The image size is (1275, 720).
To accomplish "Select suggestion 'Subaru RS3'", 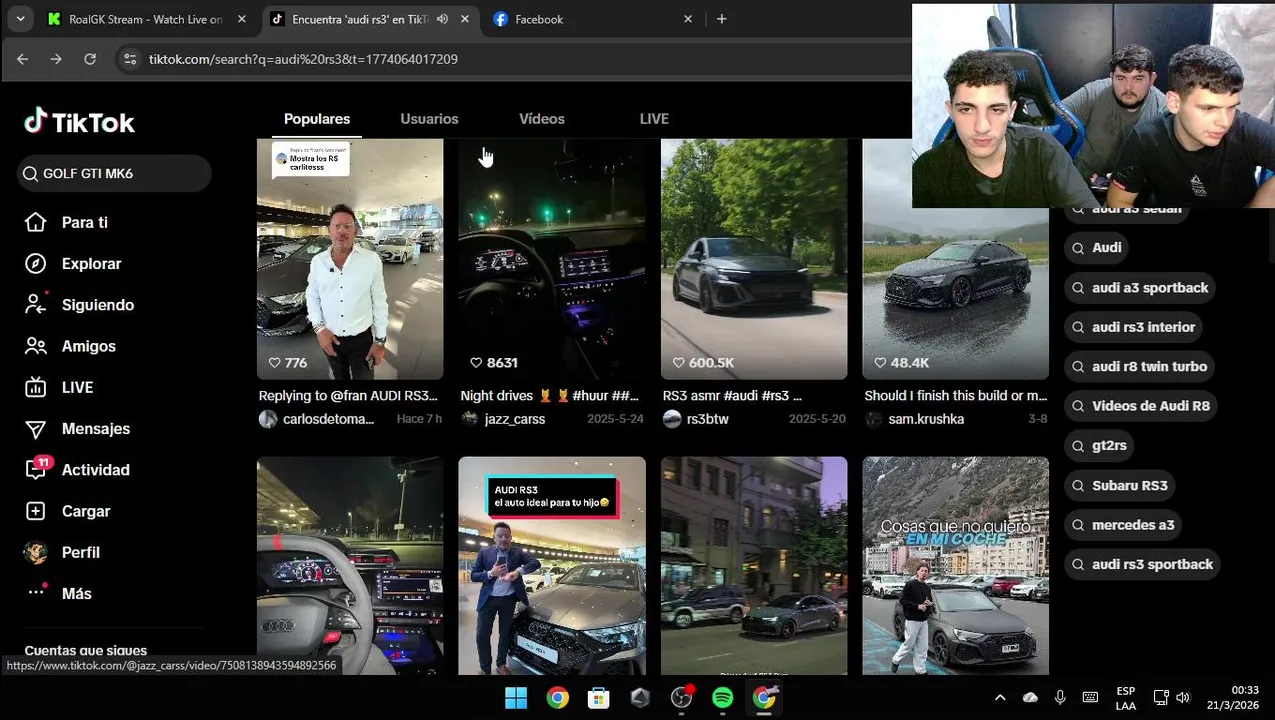I will tap(1120, 486).
